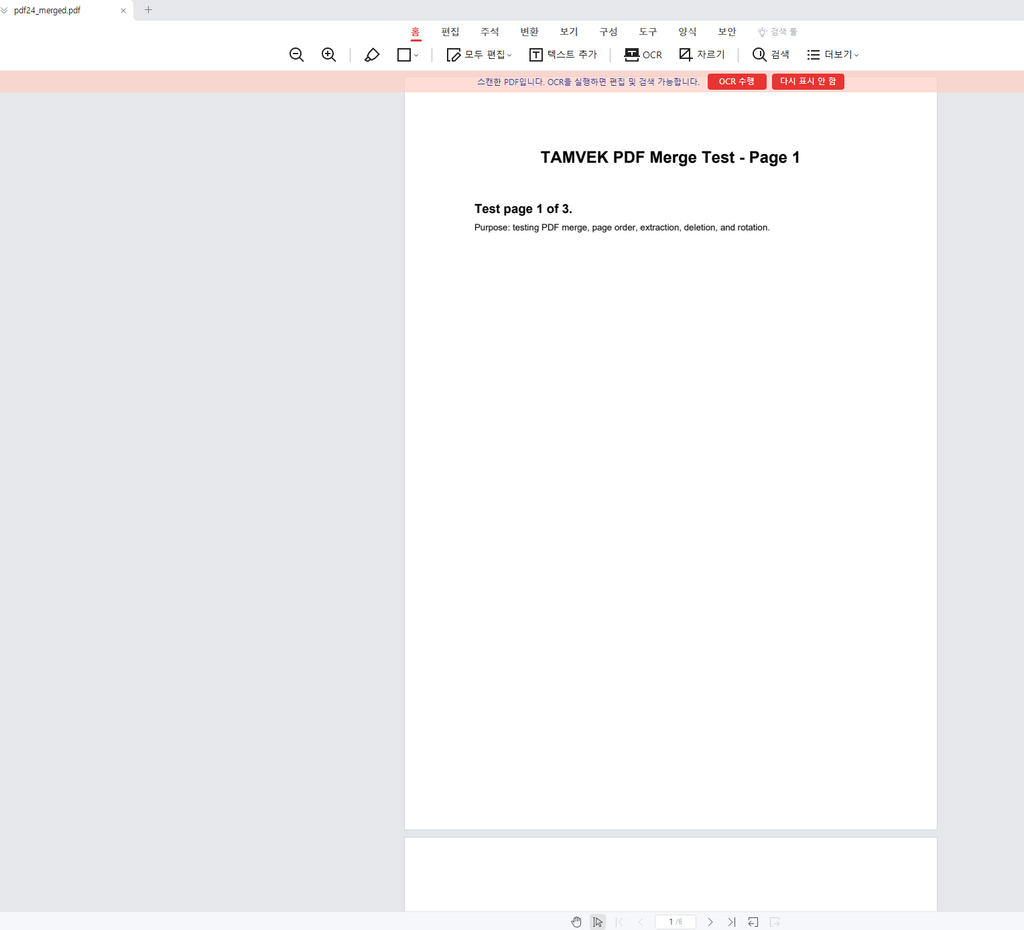Go to the 주석 comment tab
The image size is (1024, 930).
pyautogui.click(x=490, y=32)
